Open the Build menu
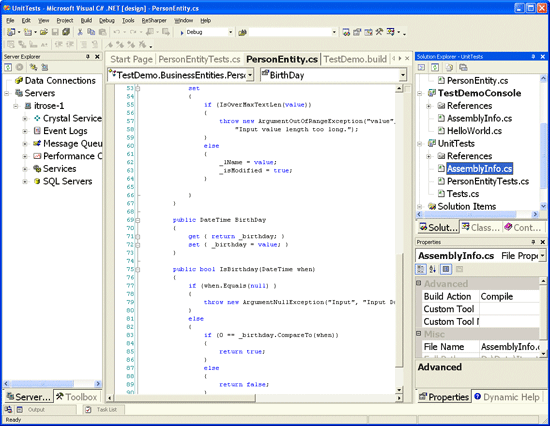 click(x=86, y=21)
